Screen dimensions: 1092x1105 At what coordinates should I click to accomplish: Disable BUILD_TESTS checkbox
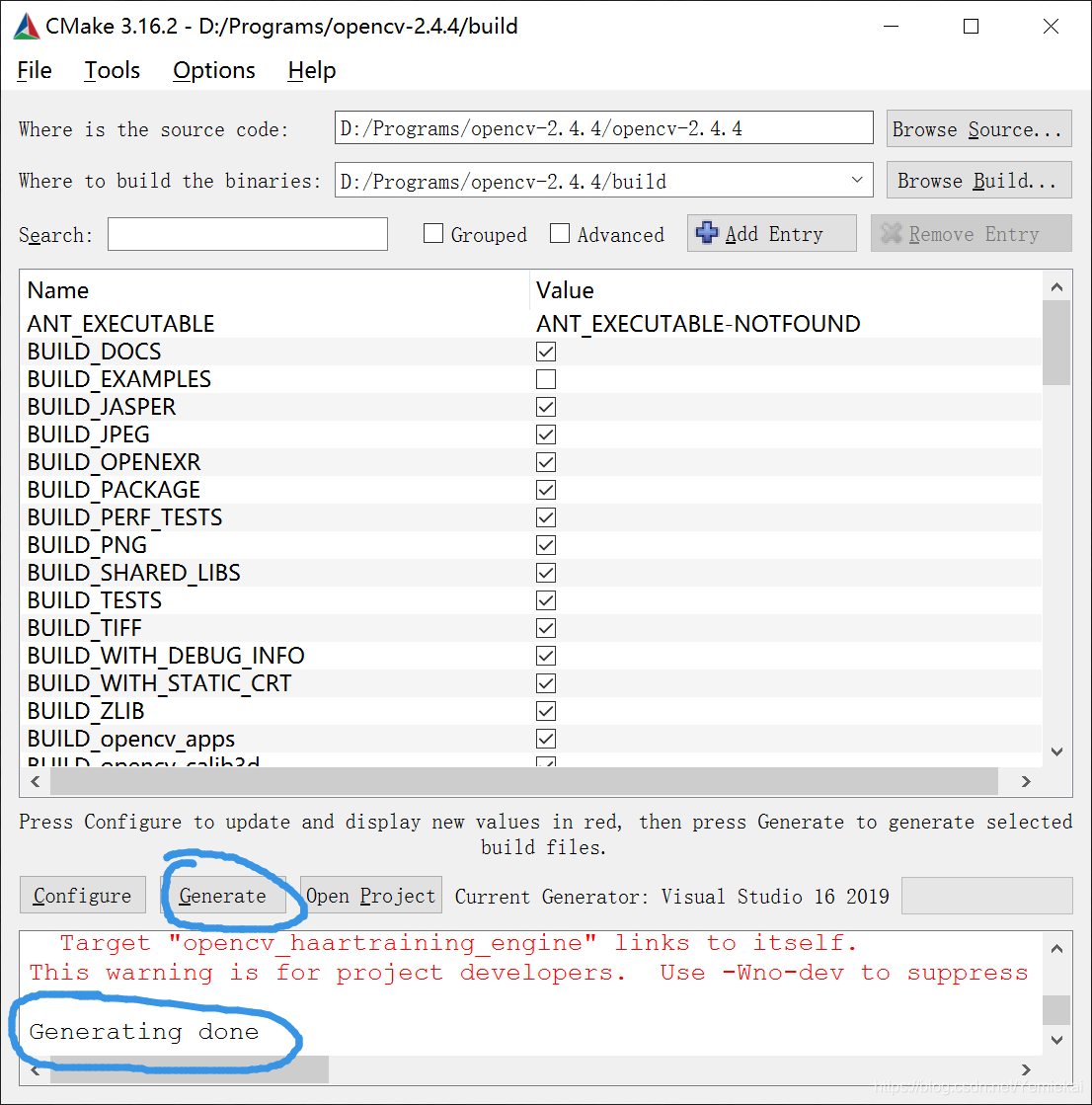546,600
